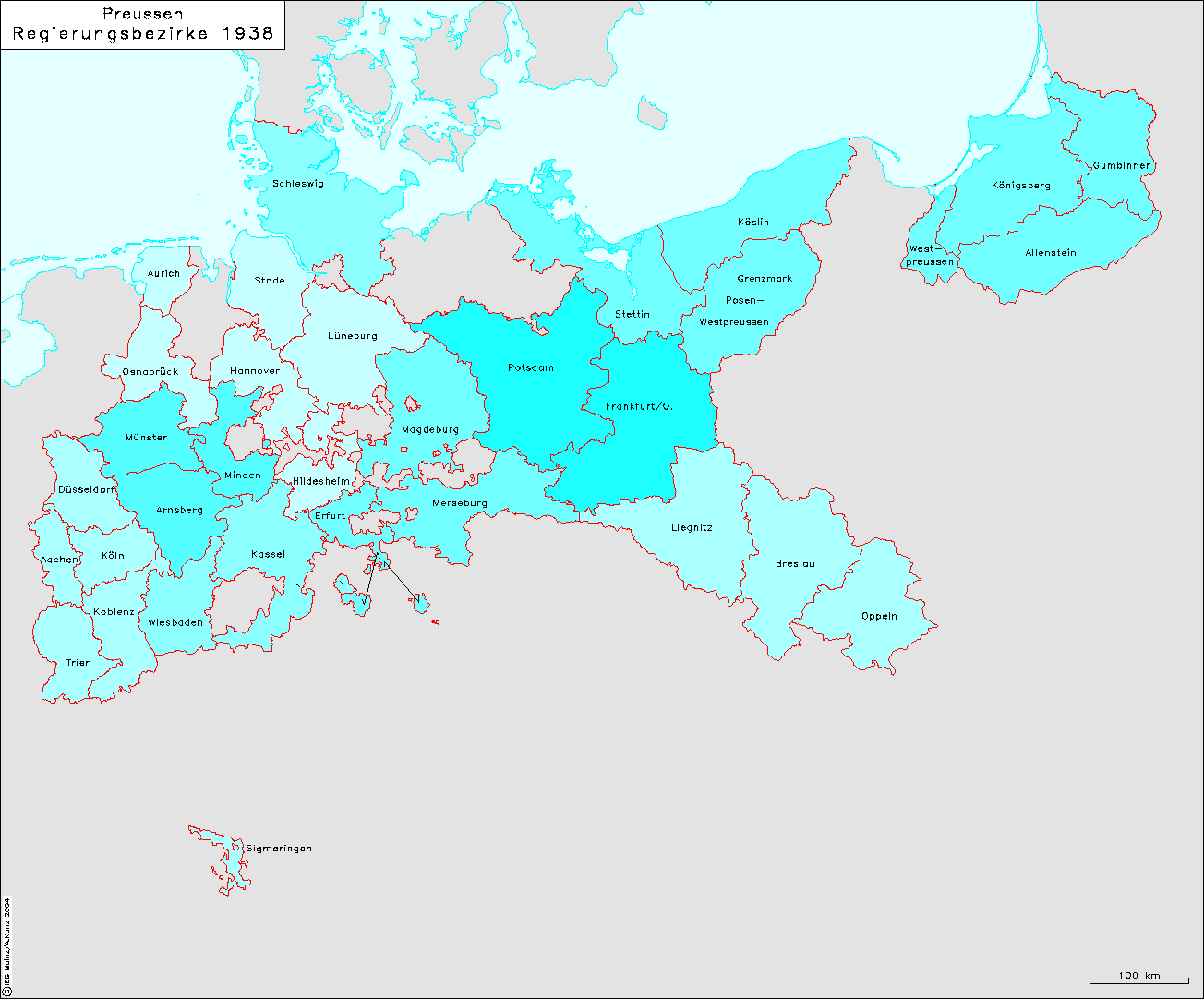This screenshot has width=1204, height=999.
Task: Select the Schleswig region label
Action: [x=297, y=184]
